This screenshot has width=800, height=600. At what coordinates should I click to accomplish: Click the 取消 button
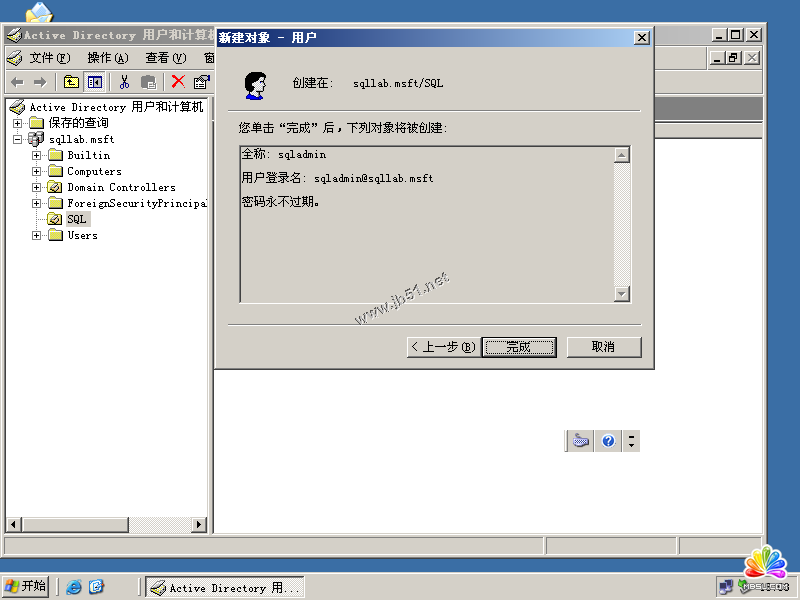click(603, 347)
